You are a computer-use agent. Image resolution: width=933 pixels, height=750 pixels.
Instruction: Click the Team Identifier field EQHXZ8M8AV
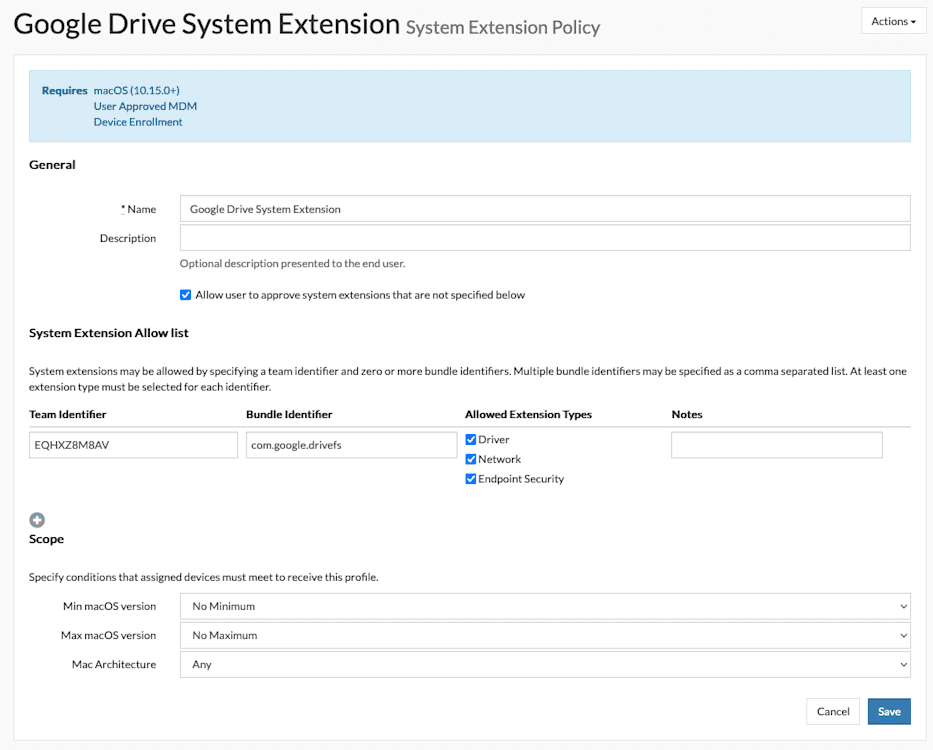coord(133,445)
